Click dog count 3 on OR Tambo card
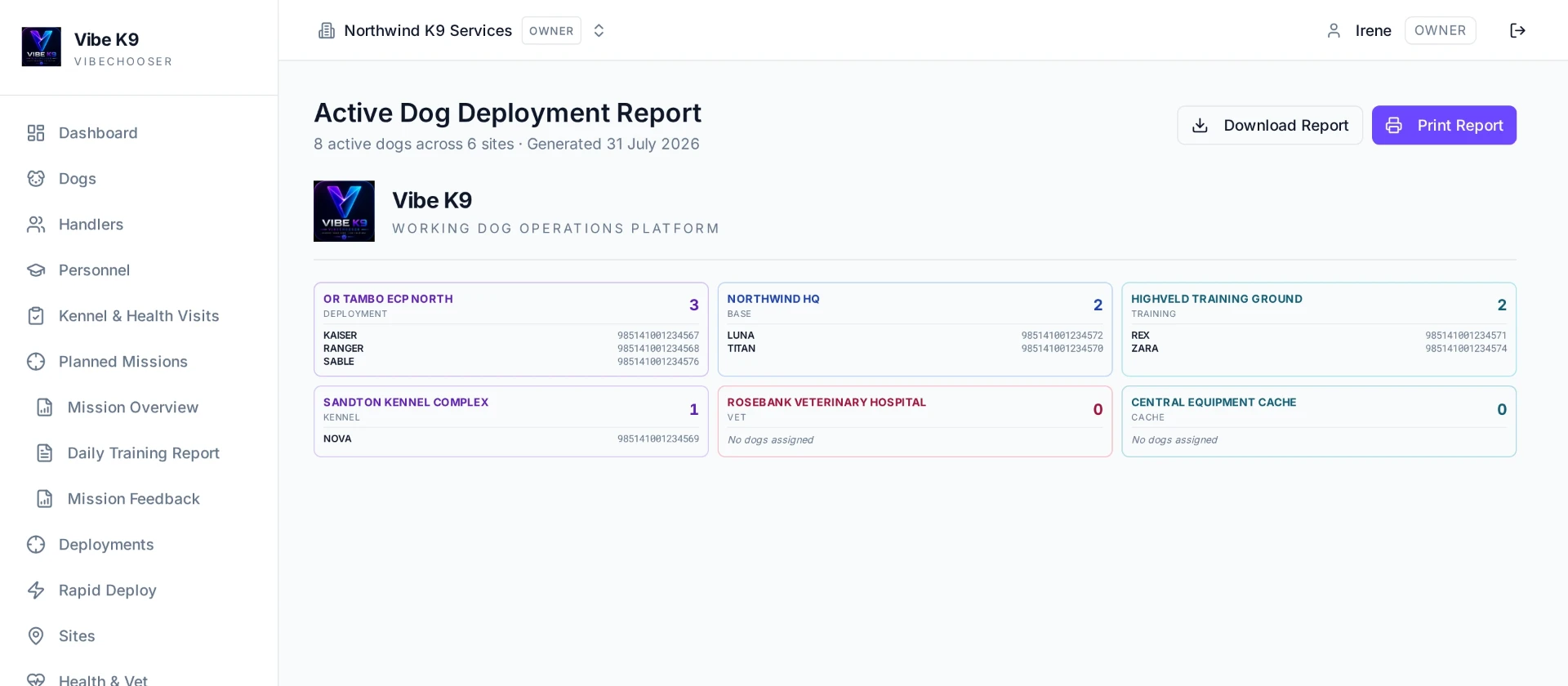This screenshot has width=1568, height=686. point(693,305)
